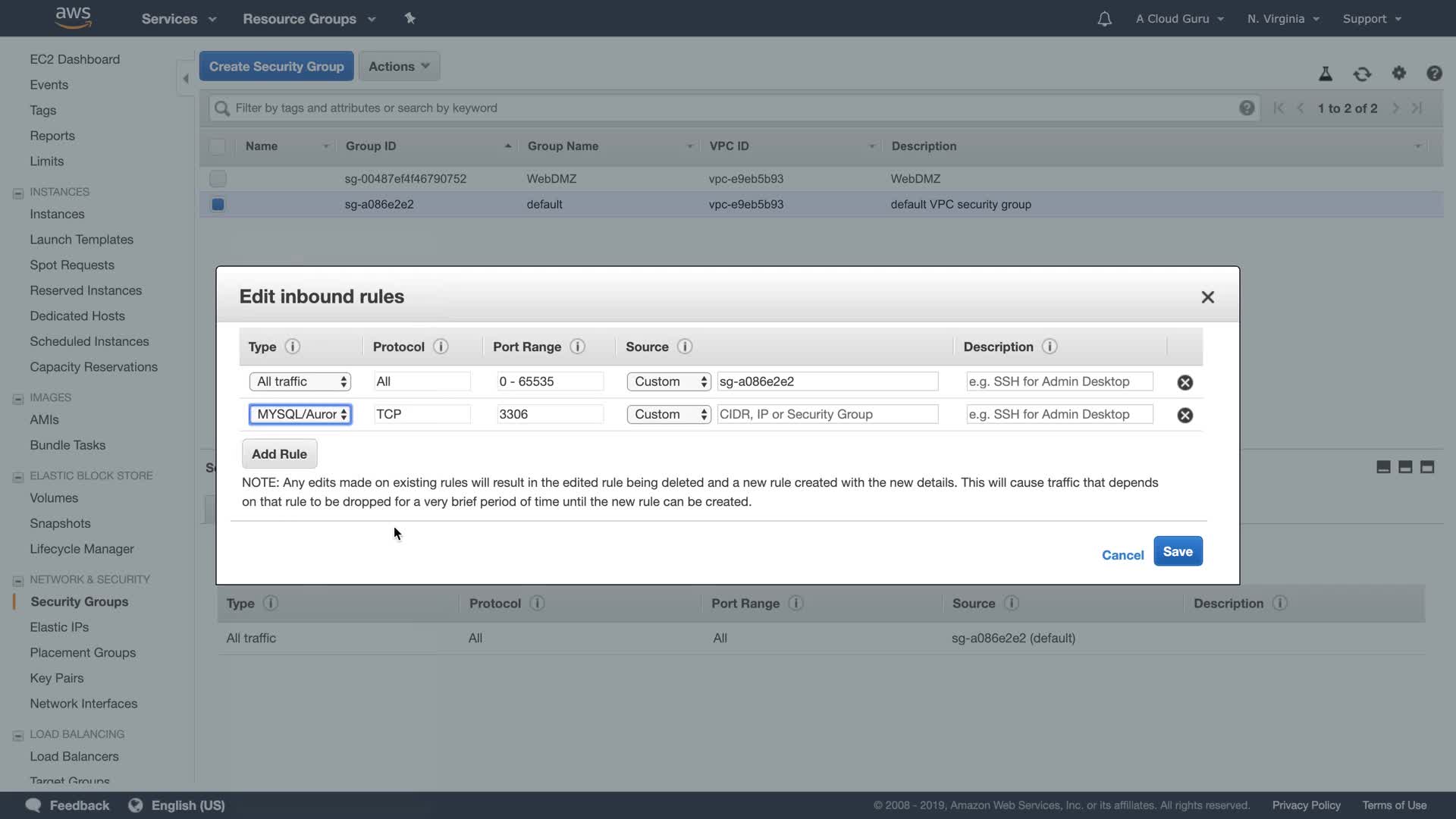Delete the MYSQL/Aurora inbound rule
Screen dimensions: 1456x819
1185,415
